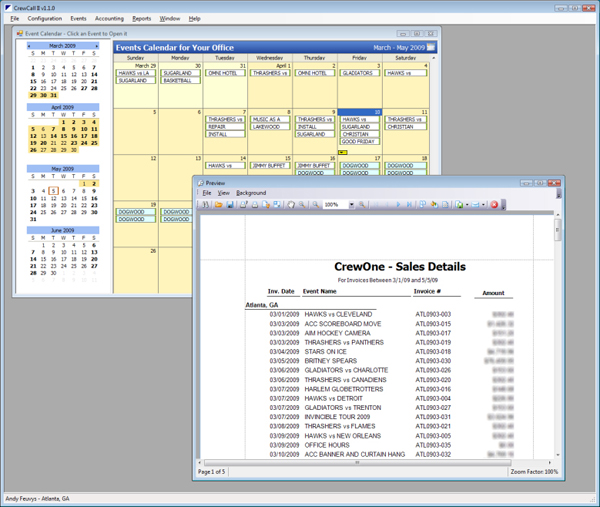
Task: Click the OFFICE HOURS entry in report
Action: [327, 445]
